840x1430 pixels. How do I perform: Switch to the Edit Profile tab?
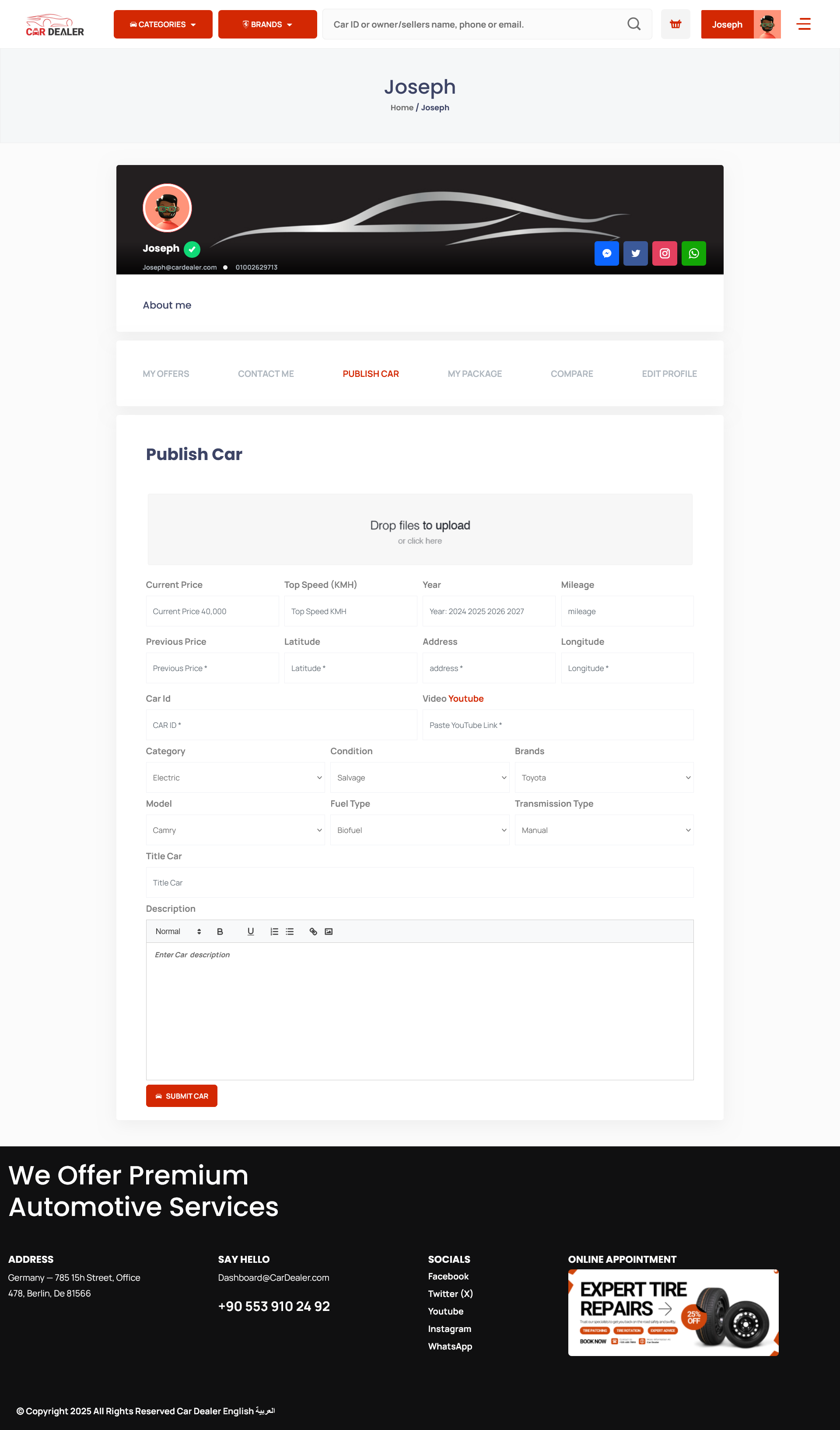tap(668, 373)
